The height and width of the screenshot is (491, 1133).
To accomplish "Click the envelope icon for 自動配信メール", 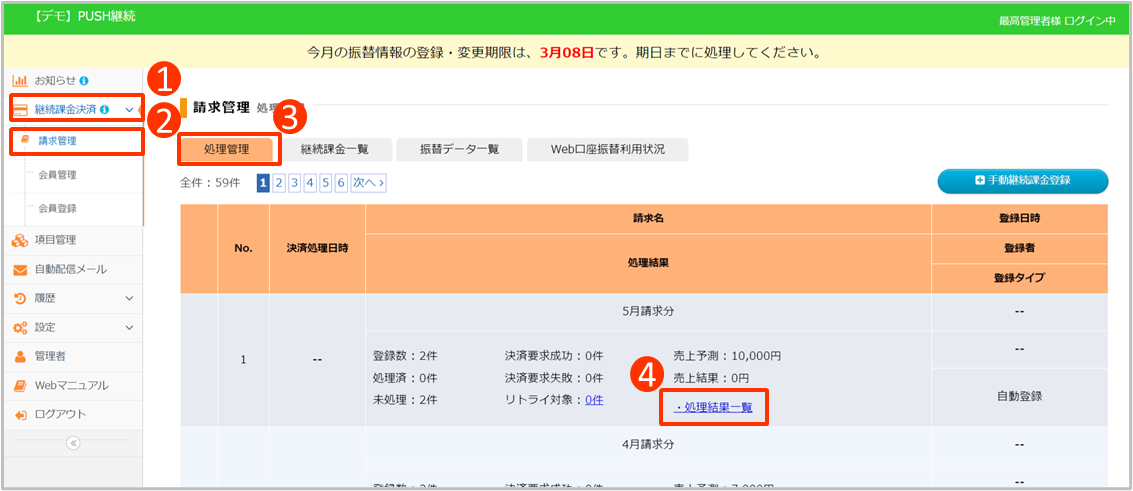I will pyautogui.click(x=20, y=270).
